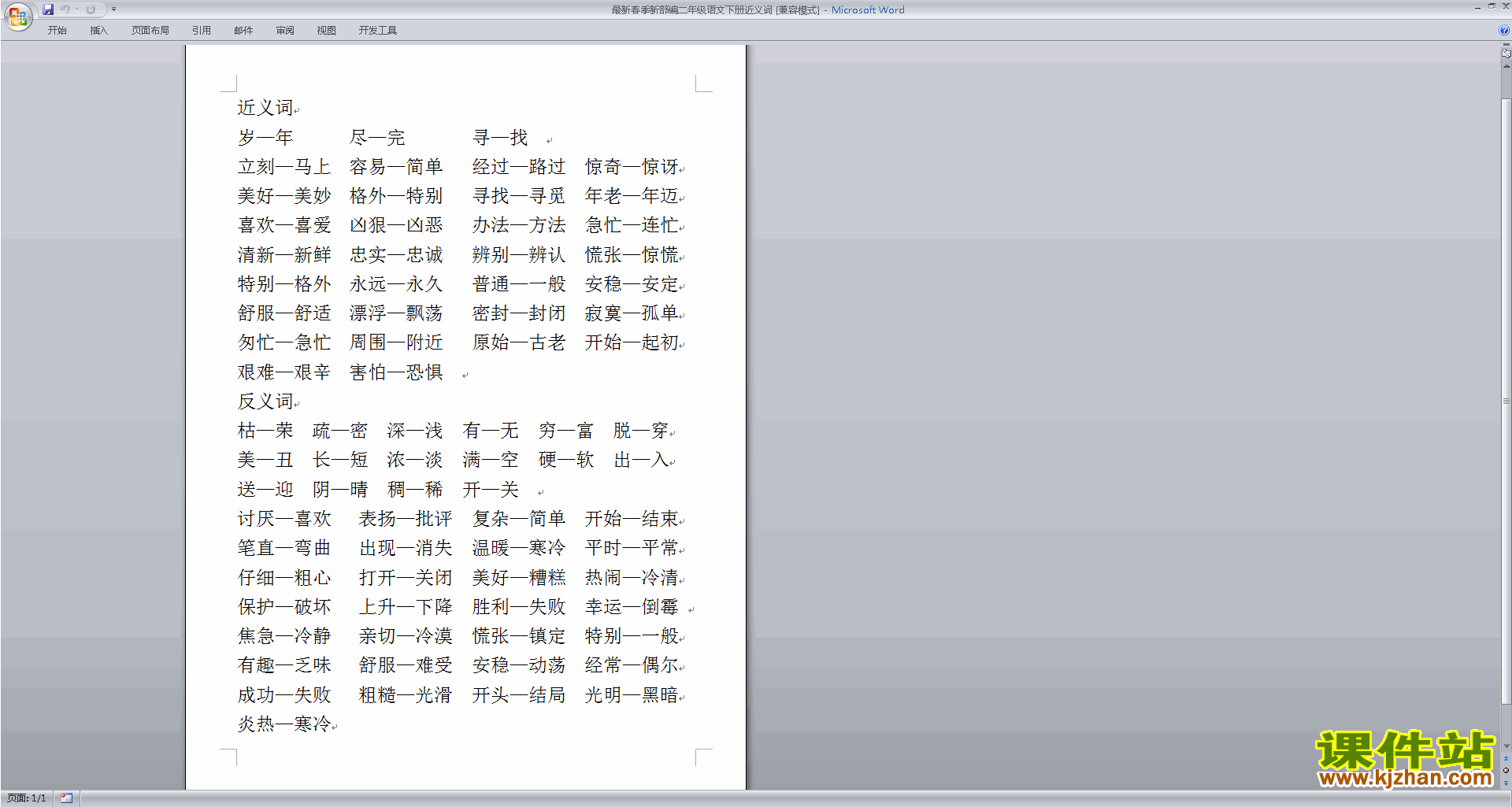Screen dimensions: 1512x807
Task: Click the word pair 立刻—马上
Action: [x=284, y=167]
